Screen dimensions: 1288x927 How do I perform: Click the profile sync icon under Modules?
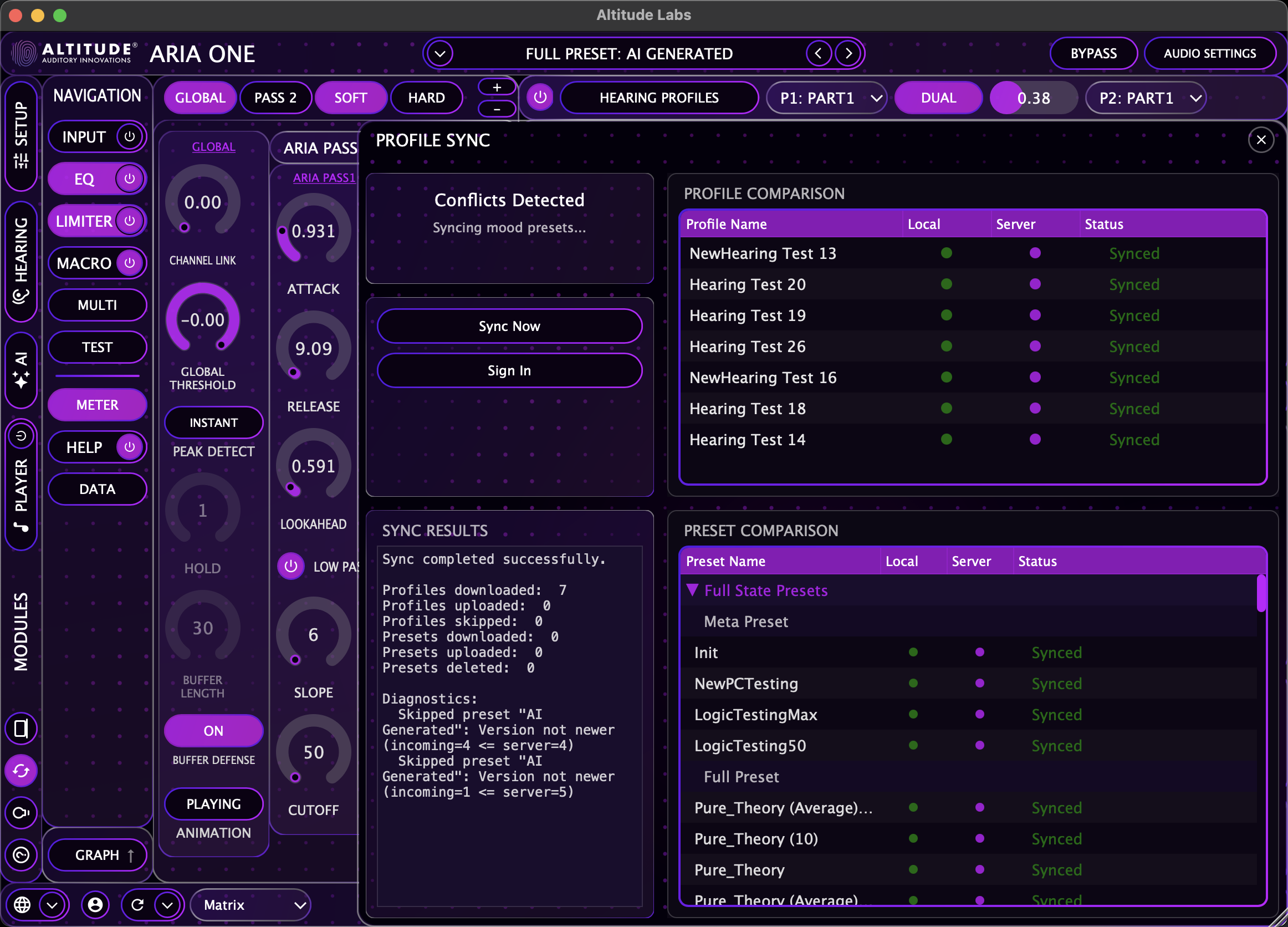click(x=22, y=770)
